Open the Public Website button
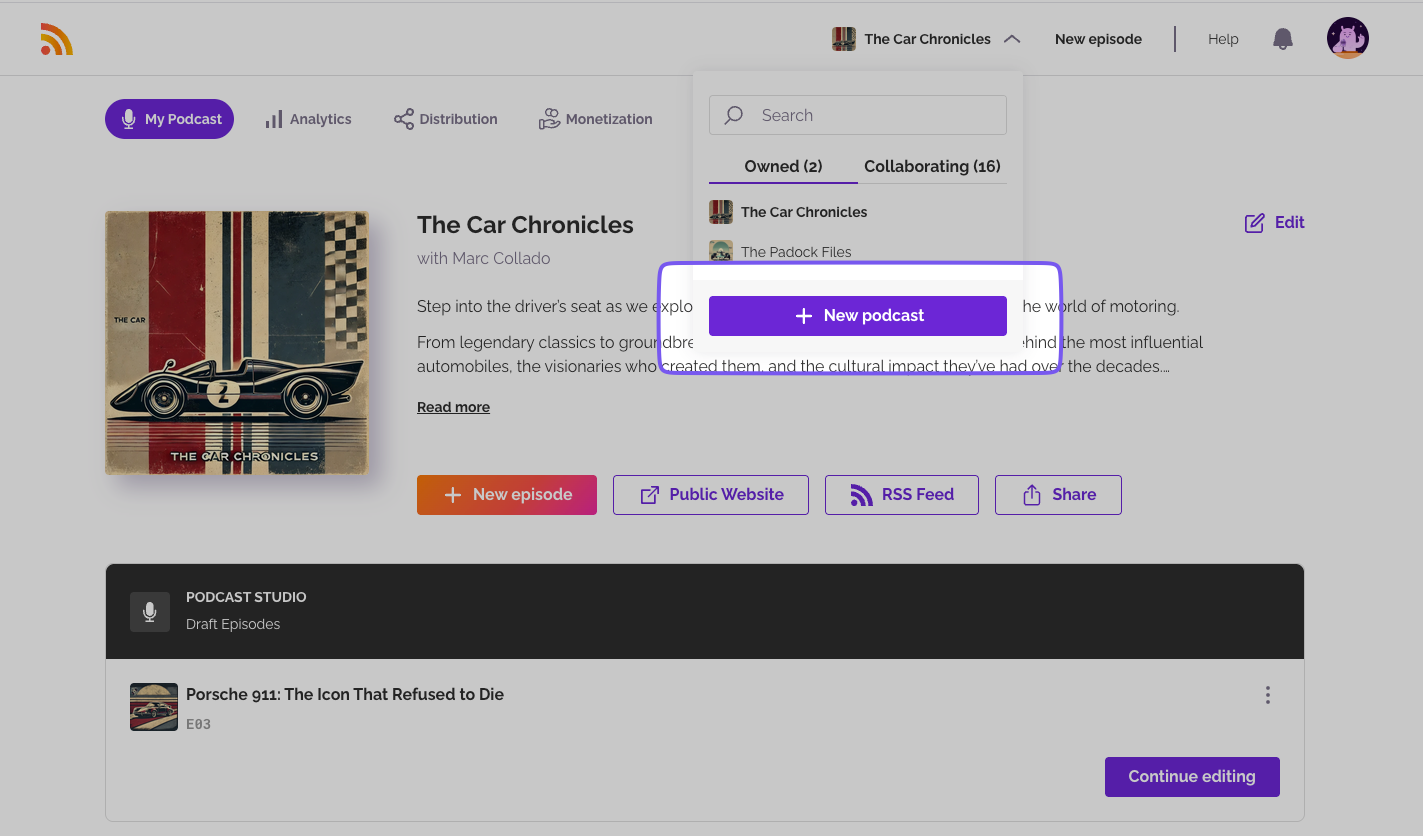Image resolution: width=1423 pixels, height=836 pixels. point(711,495)
